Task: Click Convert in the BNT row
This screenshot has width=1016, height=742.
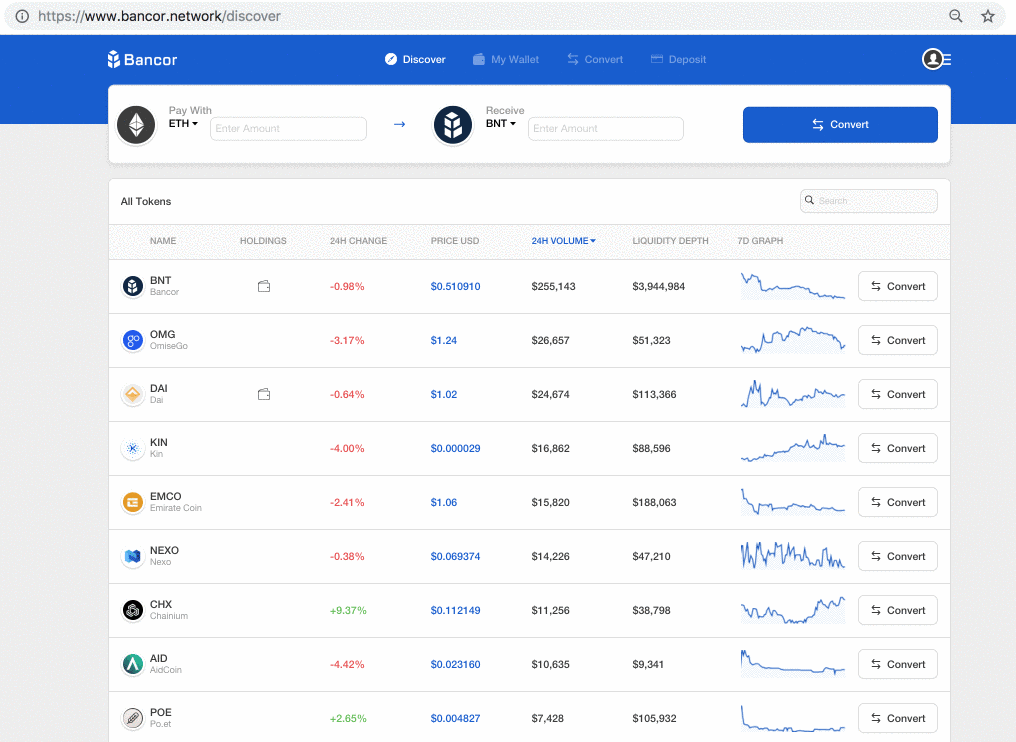Action: click(897, 286)
